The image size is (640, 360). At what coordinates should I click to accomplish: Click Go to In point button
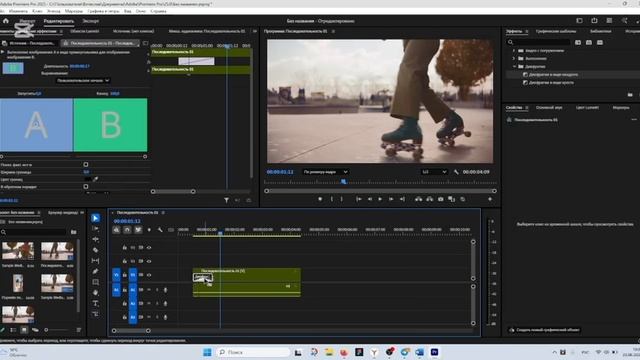358,199
